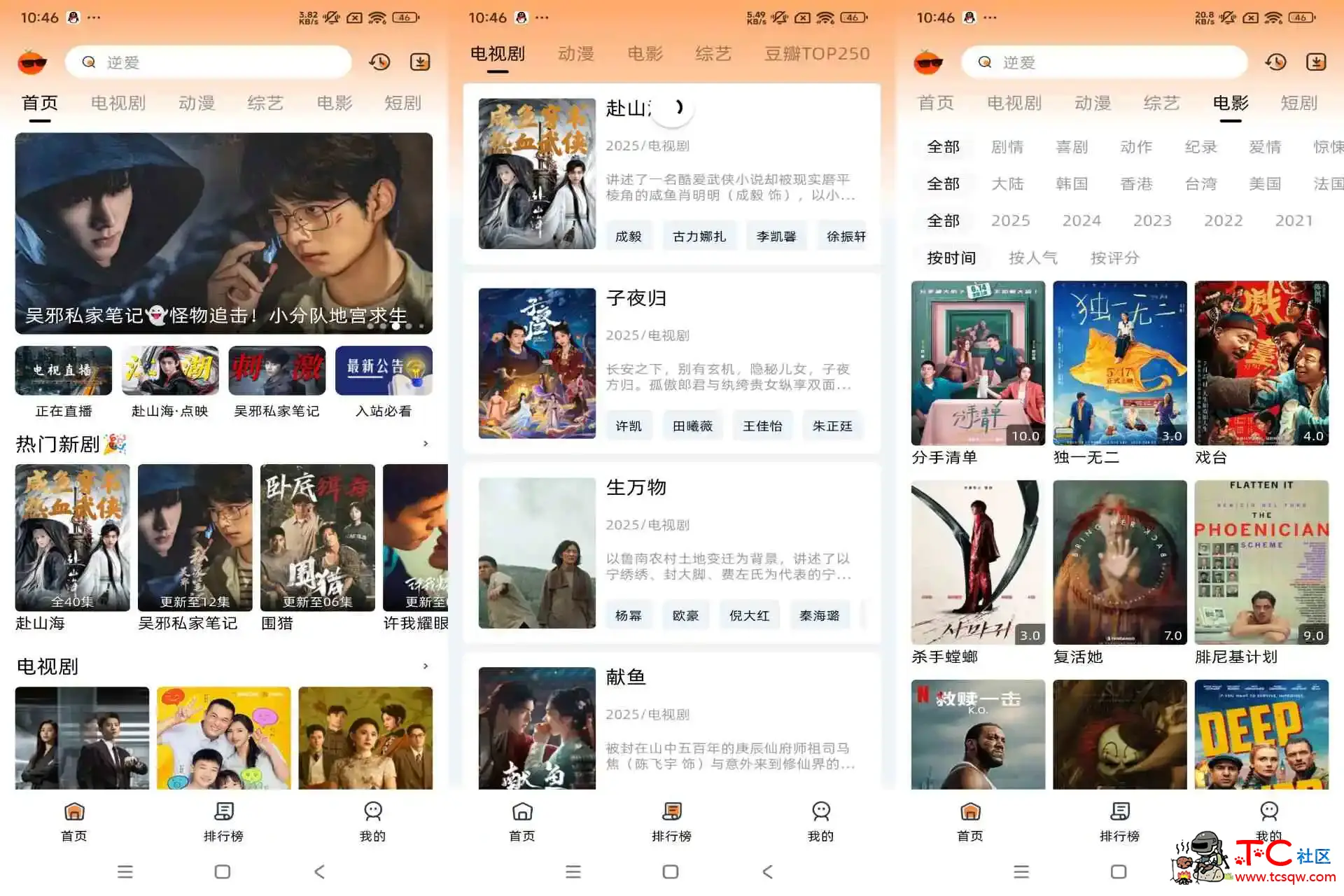Select 动作 genre filter
This screenshot has height=896, width=1344.
tap(1136, 147)
